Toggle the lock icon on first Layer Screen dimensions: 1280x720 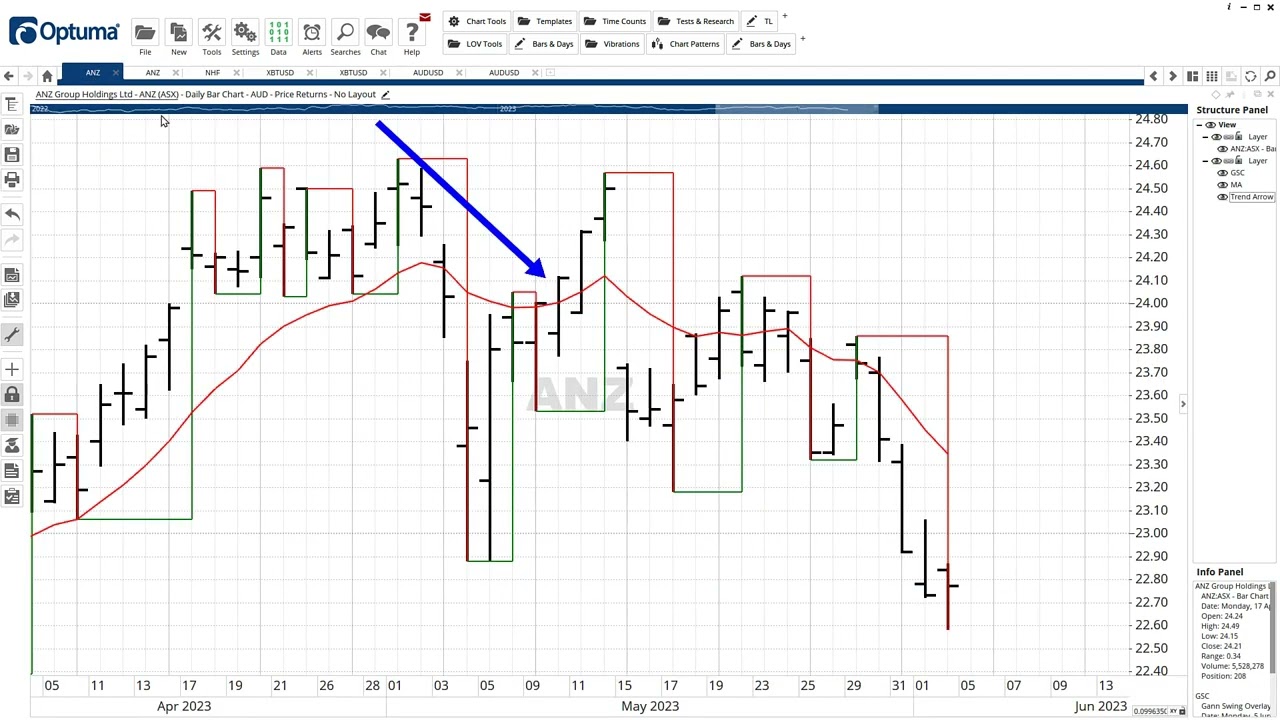1239,137
